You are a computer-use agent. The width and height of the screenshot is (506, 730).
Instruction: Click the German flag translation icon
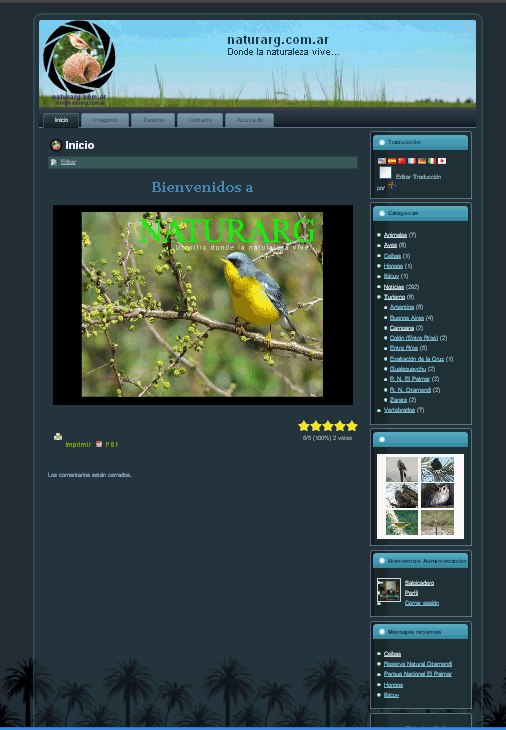[422, 161]
